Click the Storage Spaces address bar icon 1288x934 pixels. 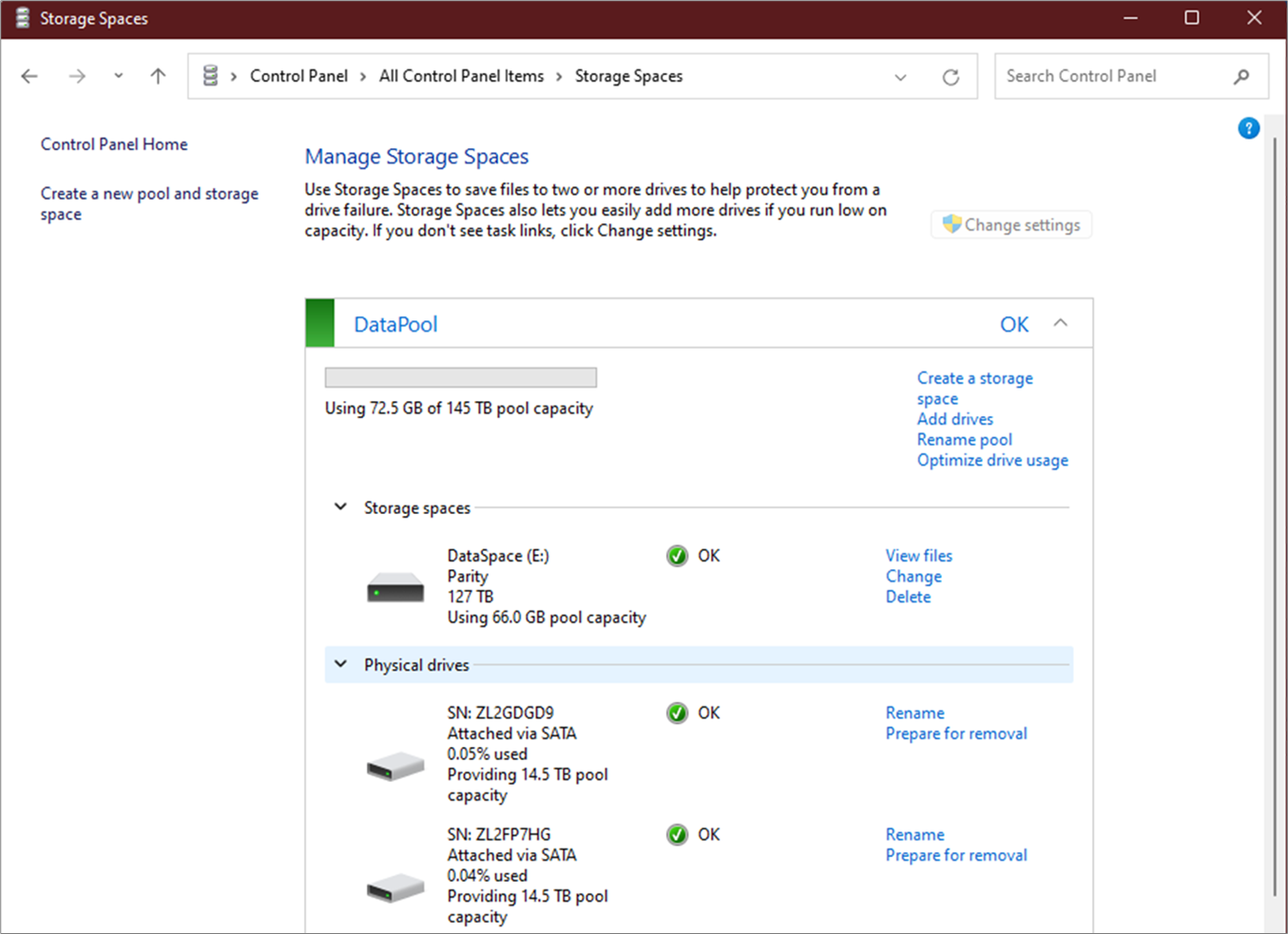[211, 76]
